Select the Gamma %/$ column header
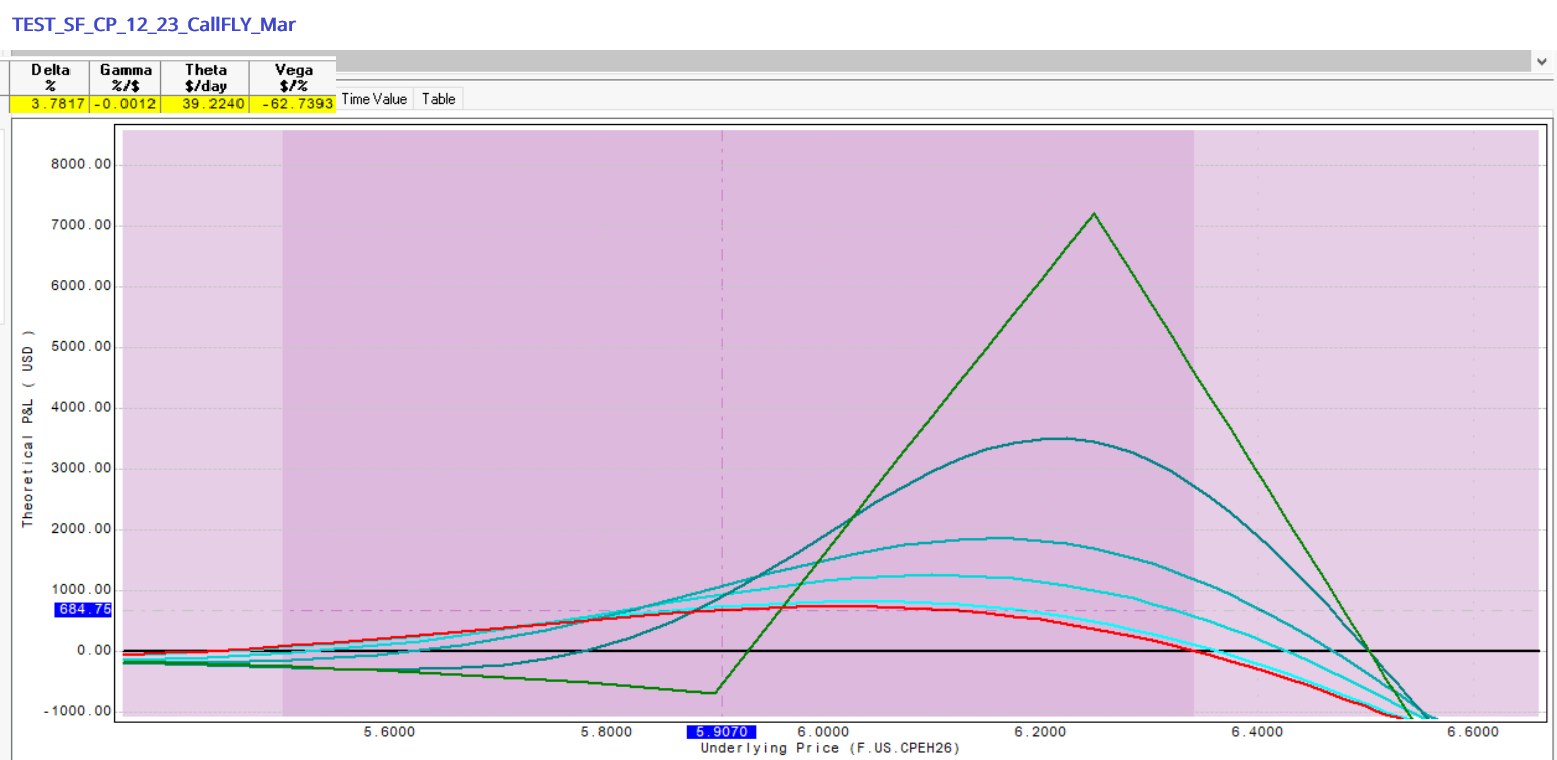This screenshot has height=760, width=1557. pyautogui.click(x=126, y=78)
